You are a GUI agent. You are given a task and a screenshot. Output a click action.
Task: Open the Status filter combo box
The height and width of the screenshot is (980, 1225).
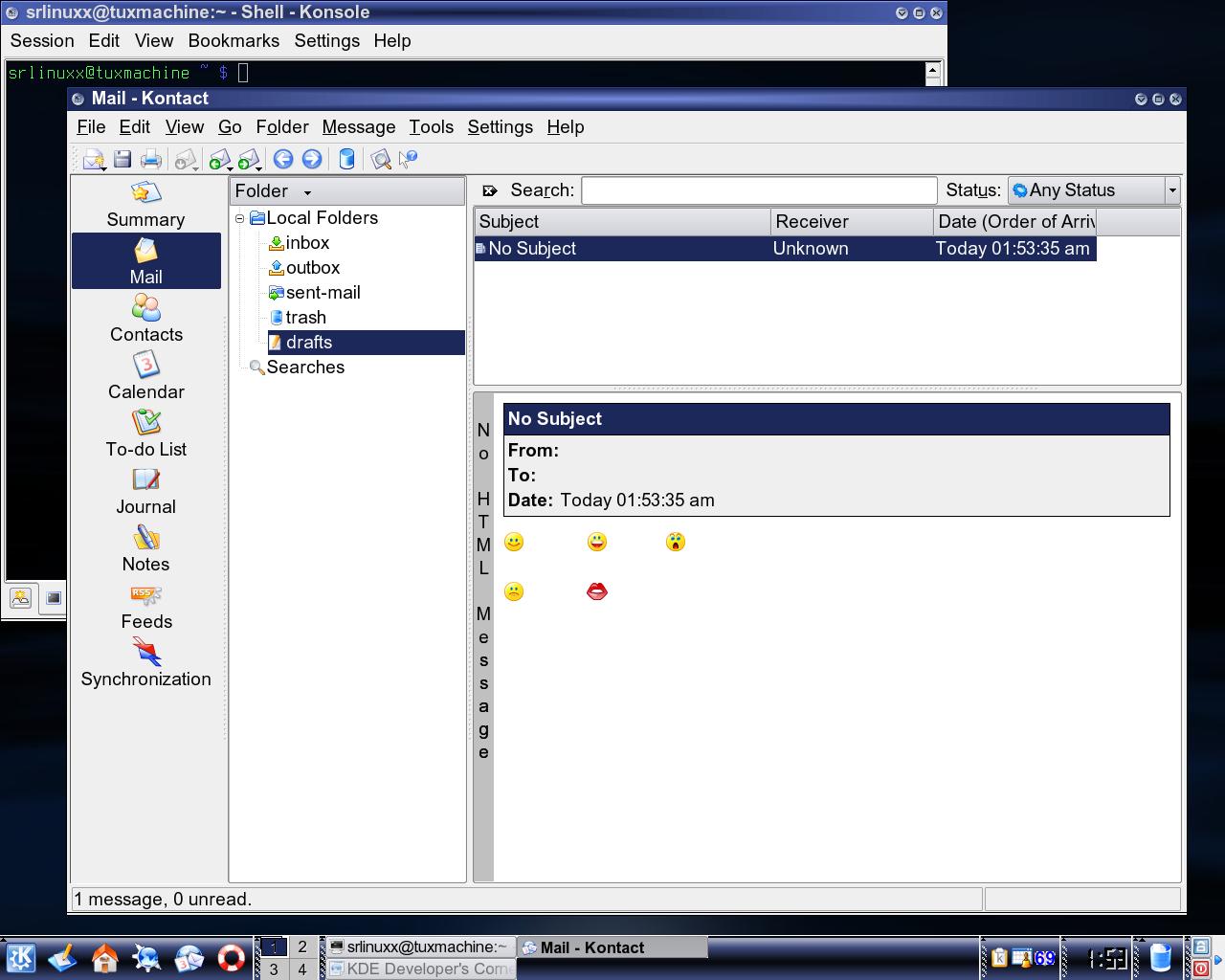point(1094,190)
